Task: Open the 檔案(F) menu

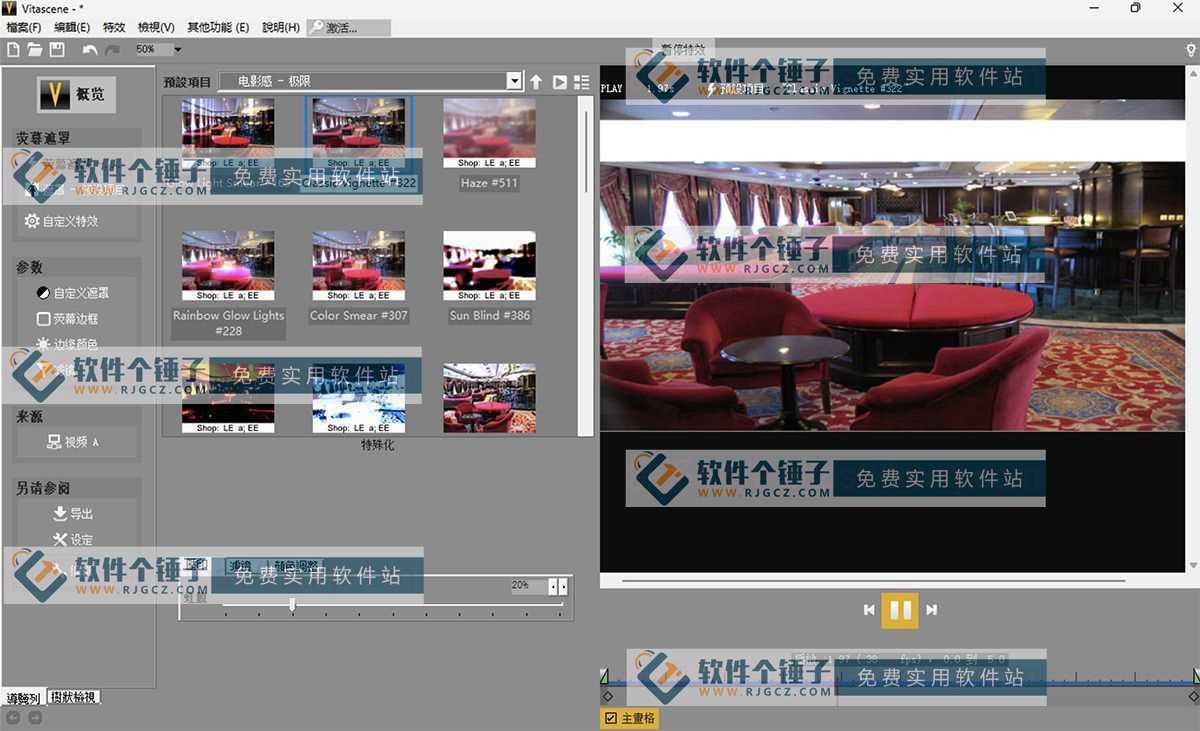Action: tap(24, 28)
